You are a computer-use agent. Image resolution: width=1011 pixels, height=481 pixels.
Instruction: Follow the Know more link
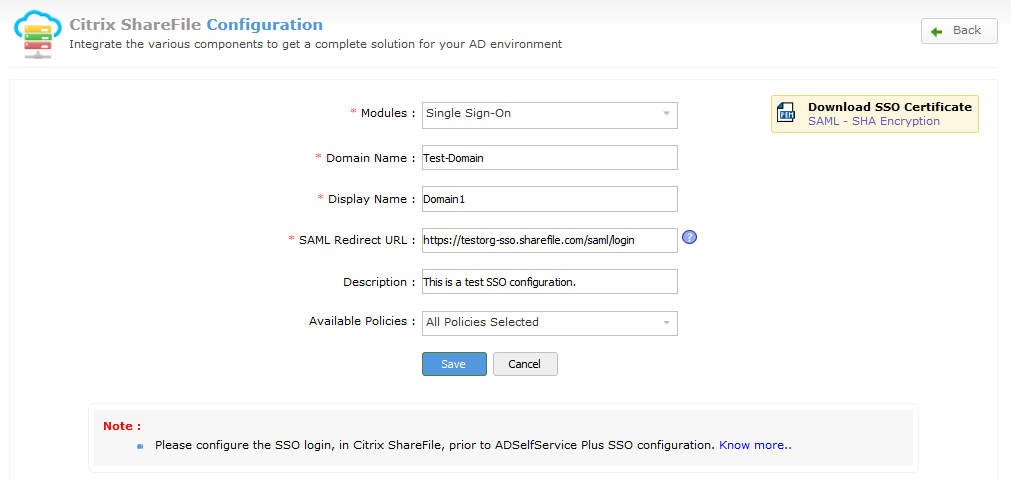click(x=755, y=445)
